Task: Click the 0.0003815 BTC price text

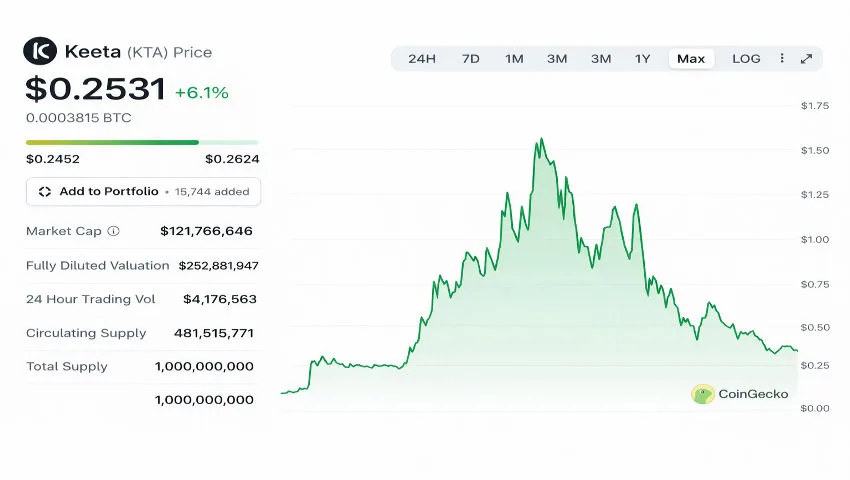Action: coord(79,117)
